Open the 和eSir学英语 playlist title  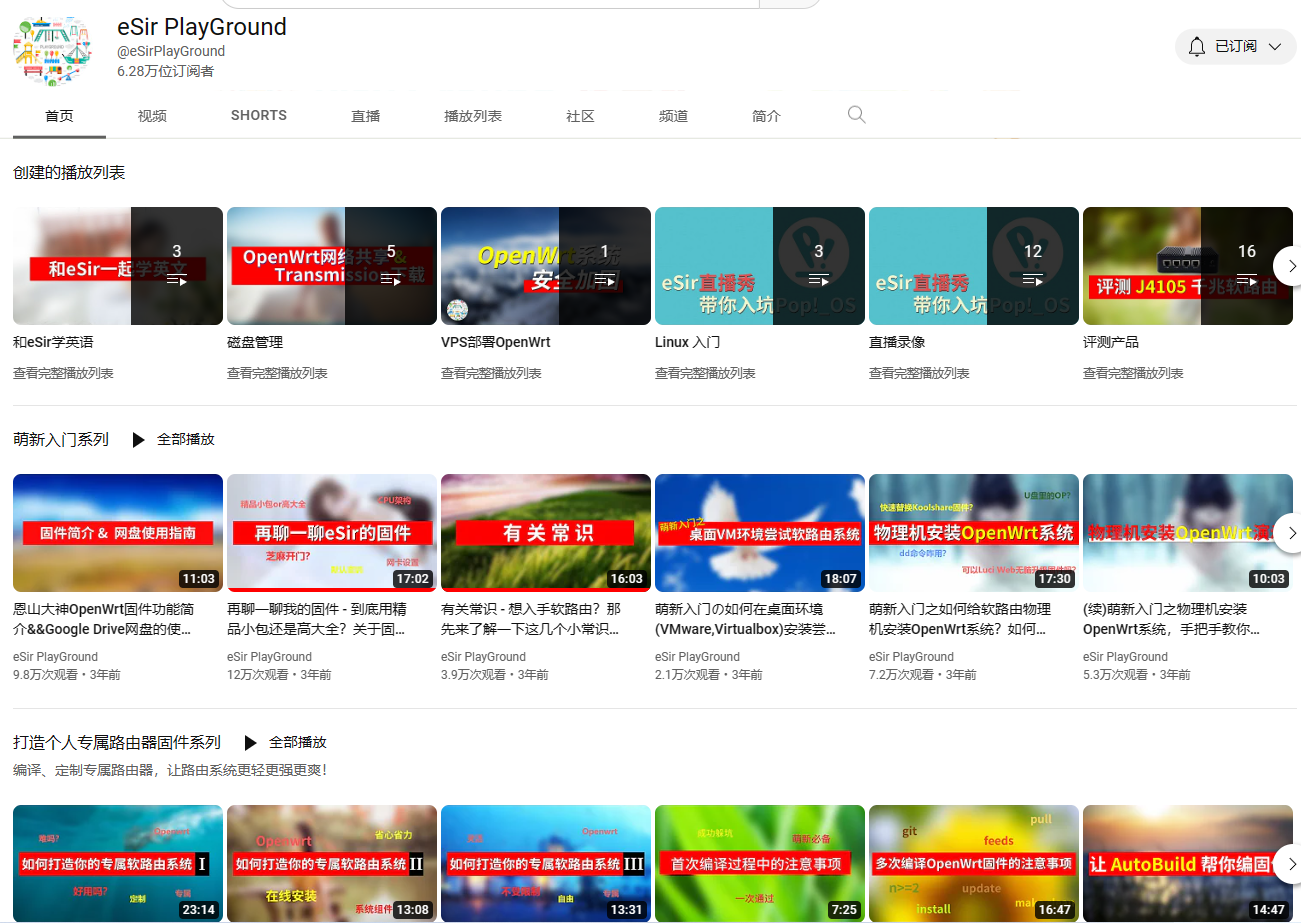[53, 342]
